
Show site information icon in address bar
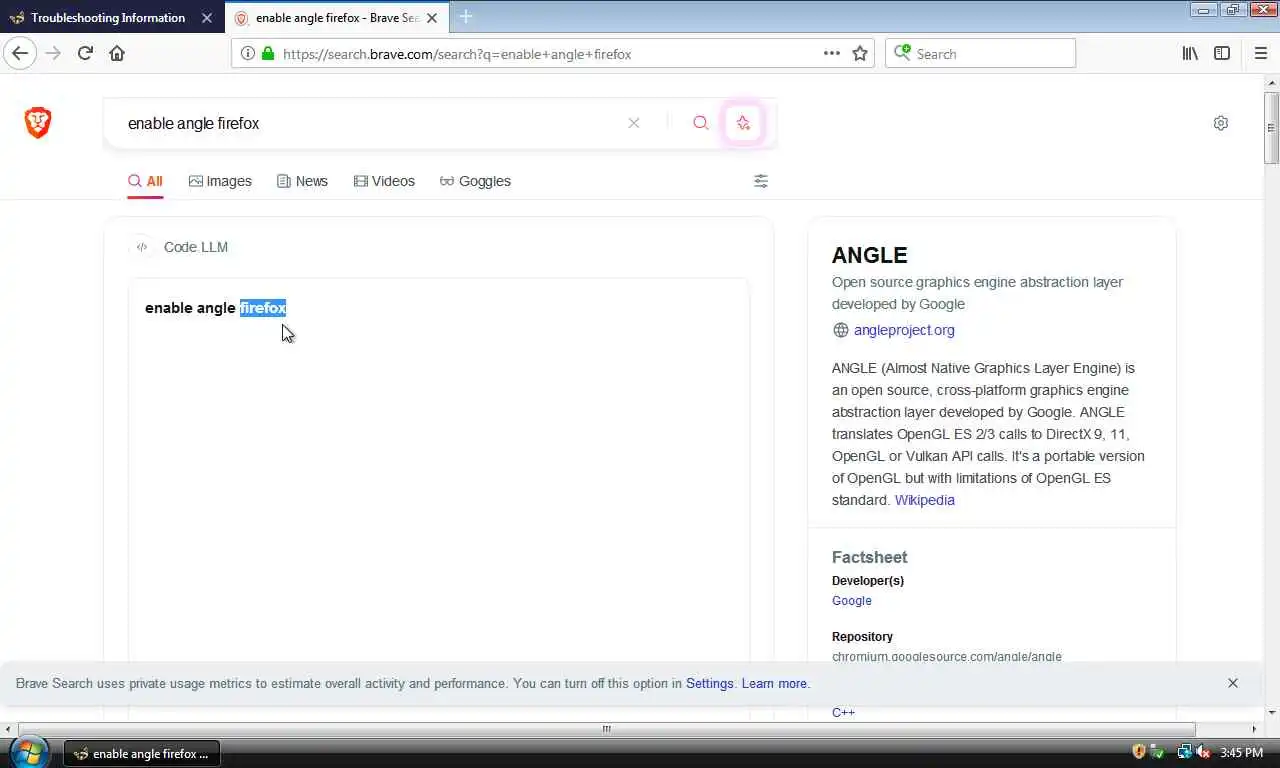[x=248, y=54]
